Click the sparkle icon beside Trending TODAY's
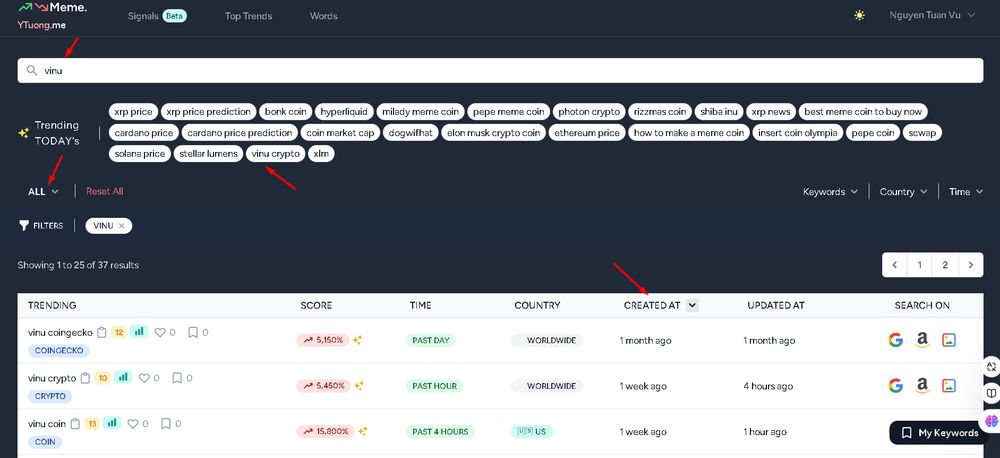The image size is (1000, 458). [23, 133]
